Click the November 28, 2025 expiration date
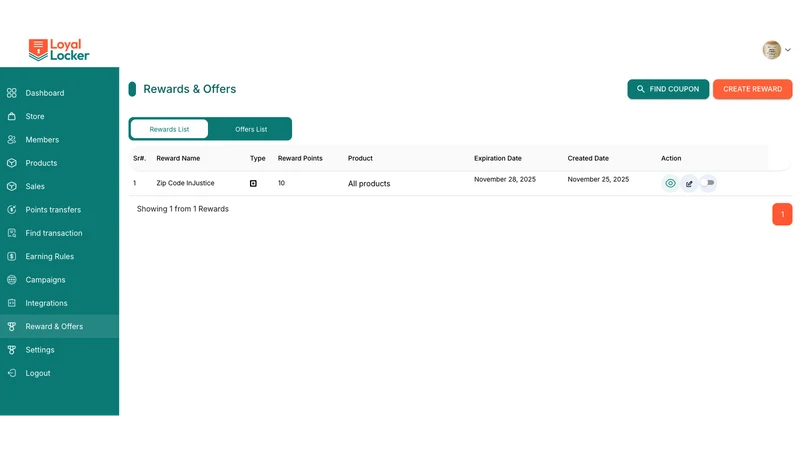800x450 pixels. (505, 179)
